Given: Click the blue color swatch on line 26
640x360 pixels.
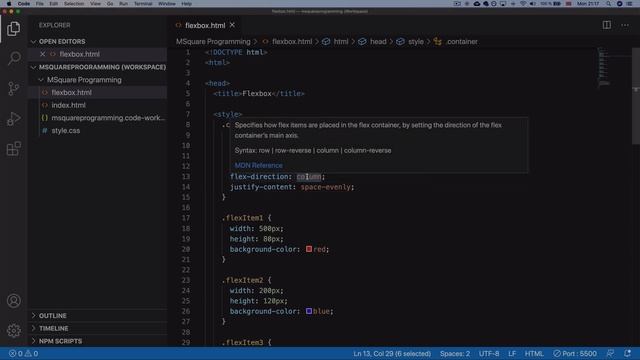Looking at the screenshot, I should (x=309, y=311).
